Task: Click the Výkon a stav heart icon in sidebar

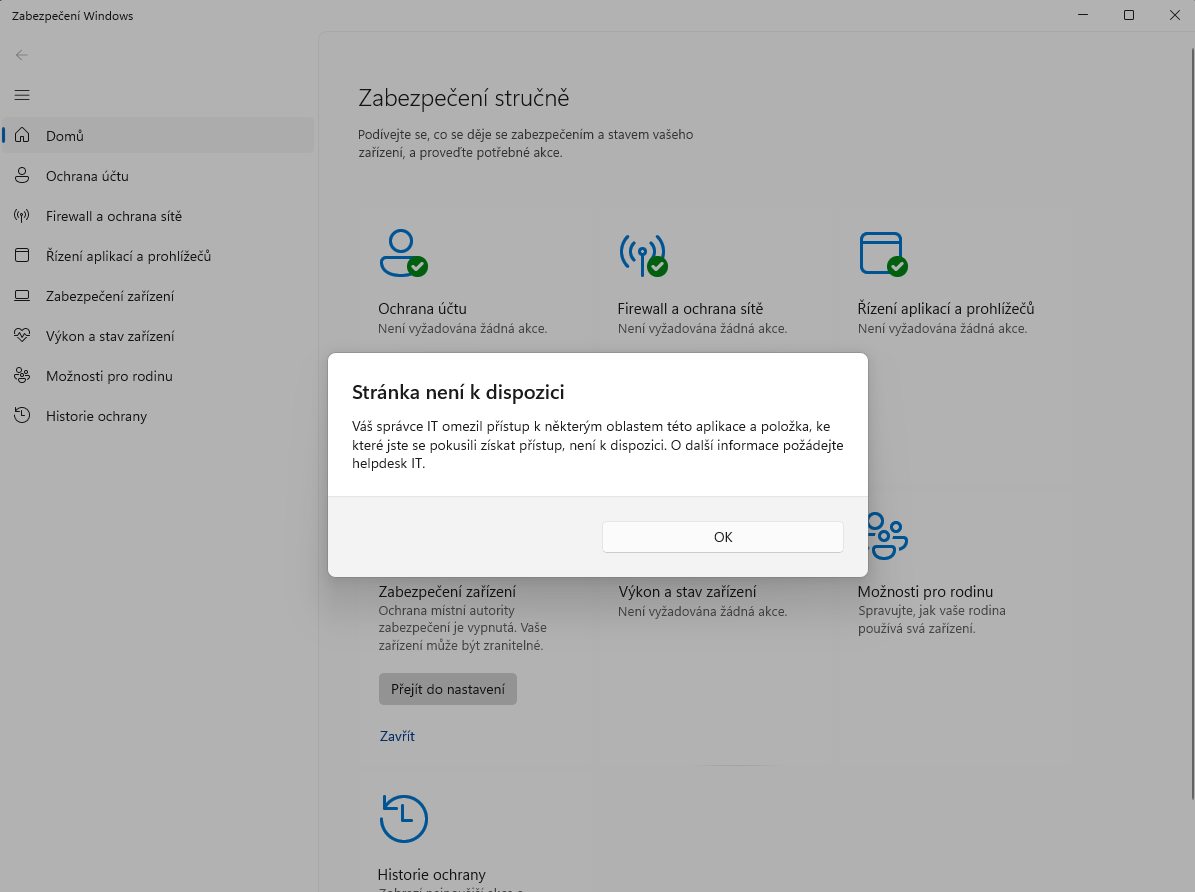Action: (x=22, y=335)
